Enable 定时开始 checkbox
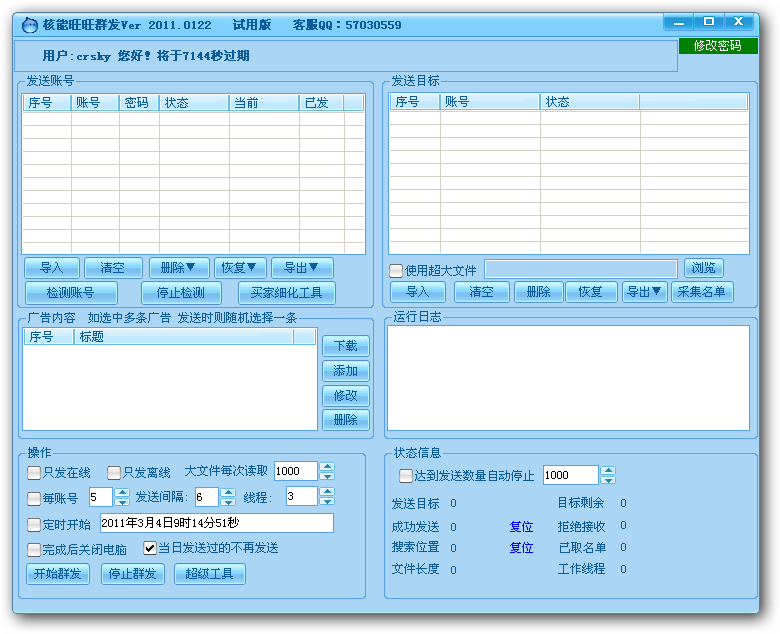Image resolution: width=780 pixels, height=634 pixels. click(34, 524)
